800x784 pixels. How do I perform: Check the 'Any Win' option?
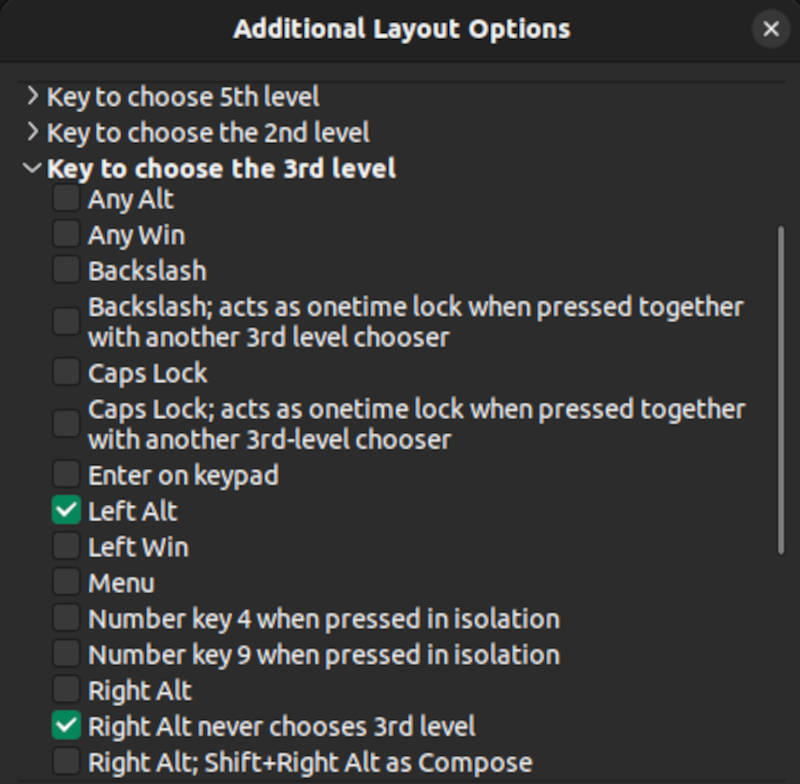click(x=66, y=235)
